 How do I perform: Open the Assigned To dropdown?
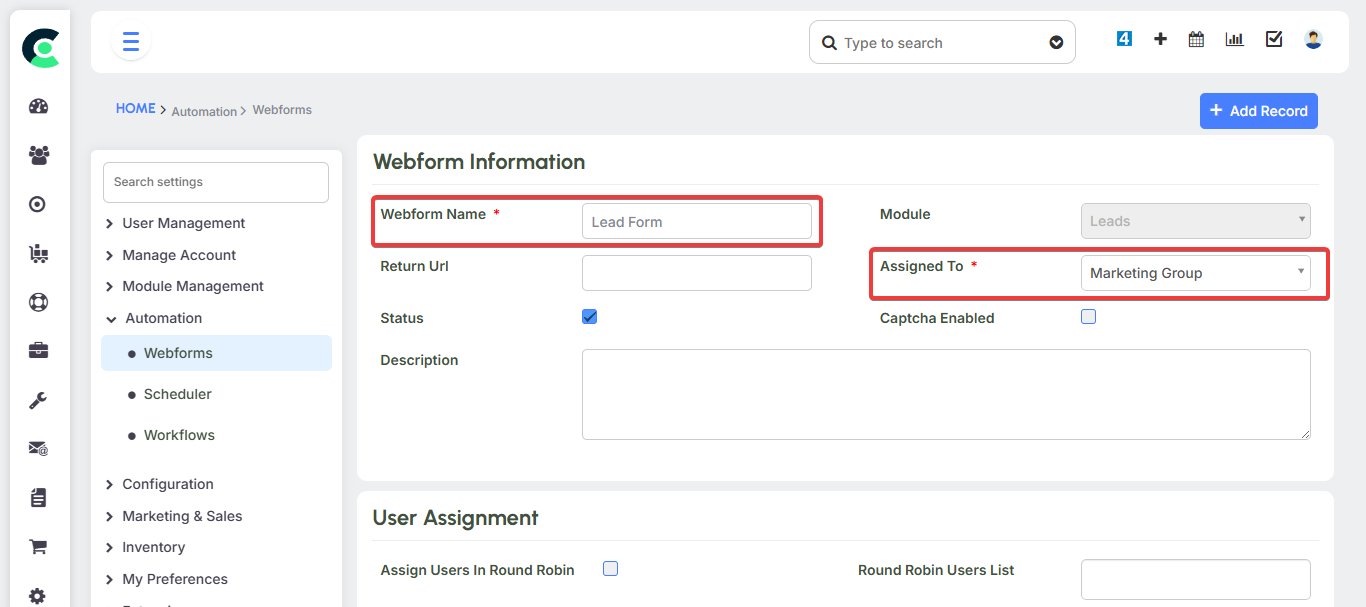click(x=1196, y=272)
